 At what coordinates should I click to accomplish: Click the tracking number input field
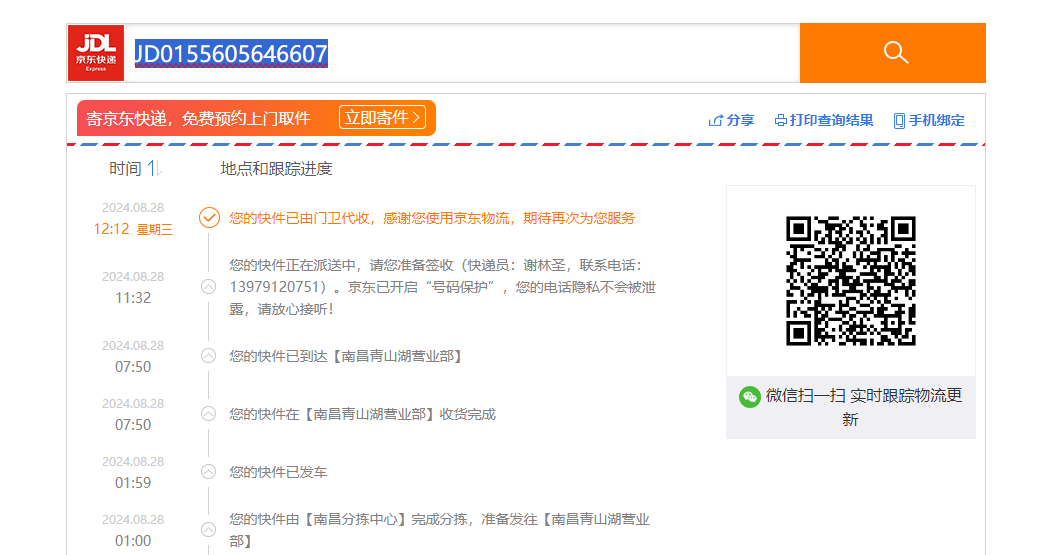click(463, 53)
